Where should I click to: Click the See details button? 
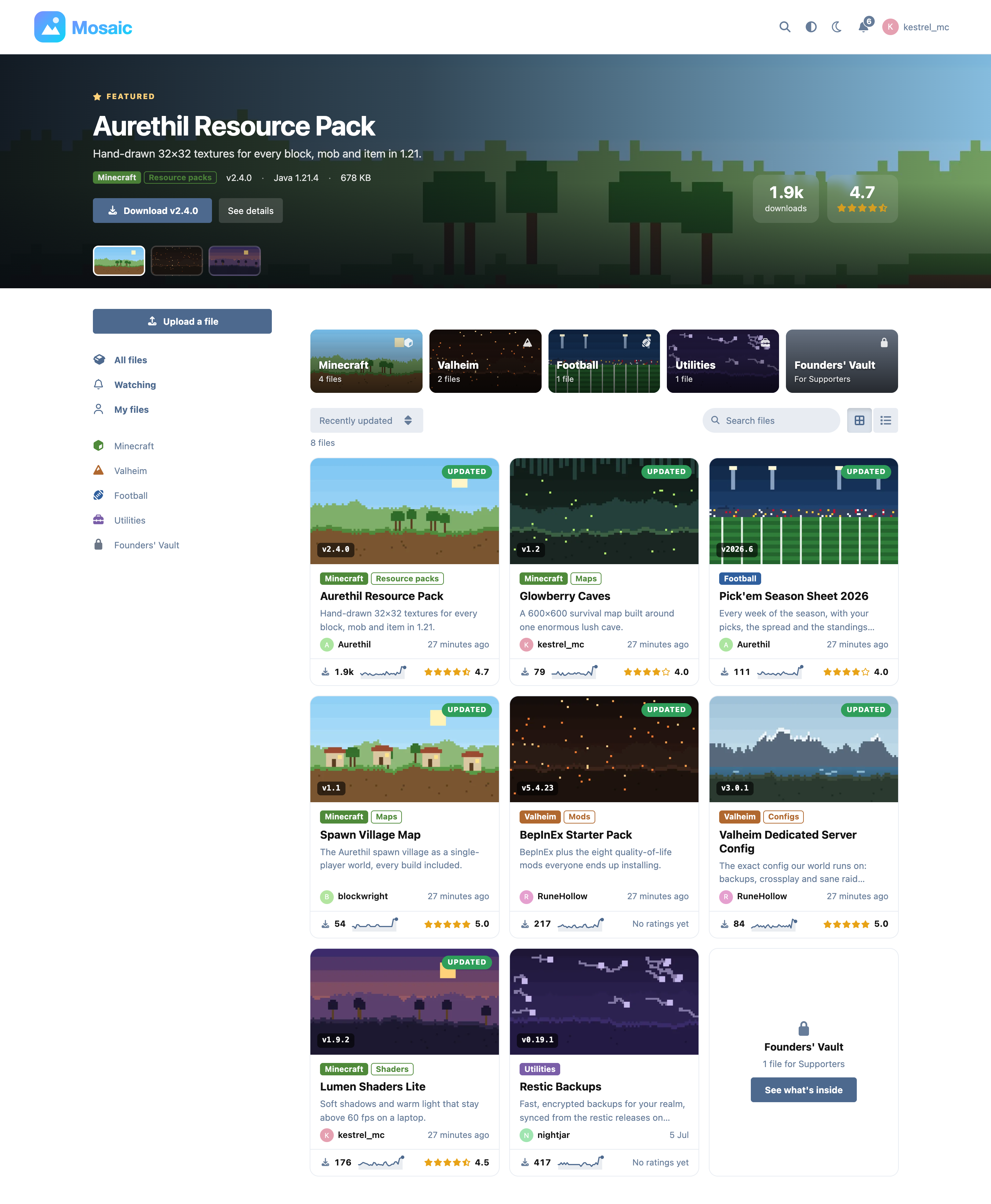pos(251,211)
